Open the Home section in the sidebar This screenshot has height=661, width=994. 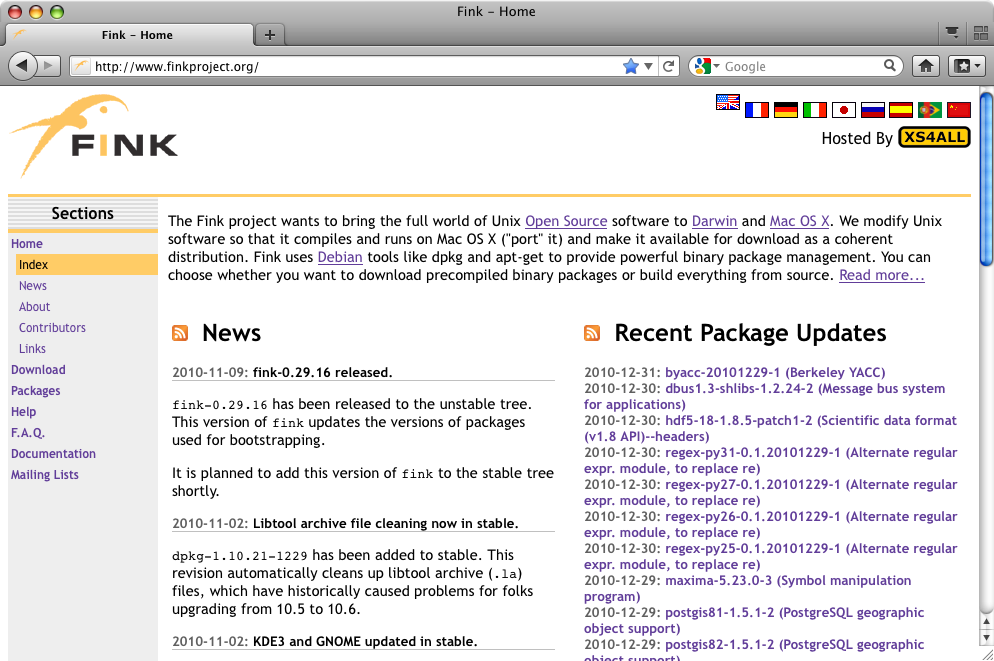[x=27, y=243]
